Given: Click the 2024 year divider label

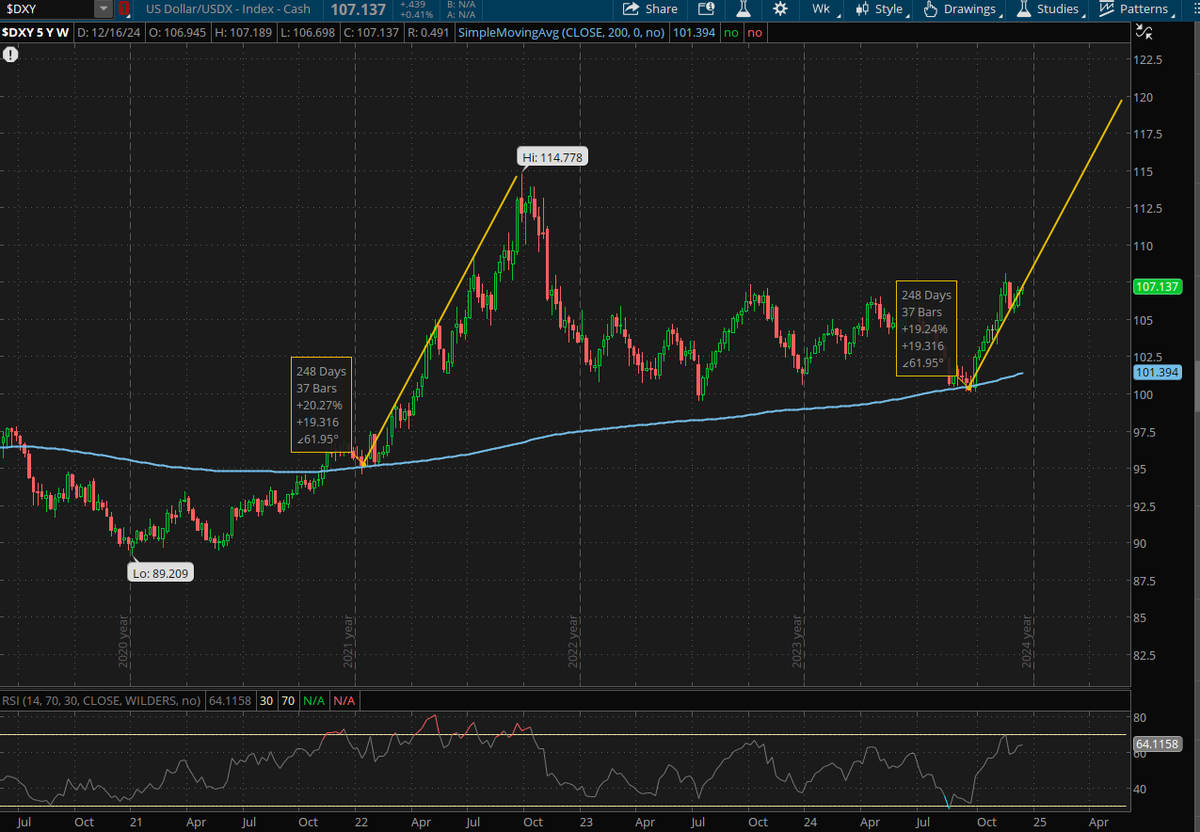Looking at the screenshot, I should tap(1026, 642).
